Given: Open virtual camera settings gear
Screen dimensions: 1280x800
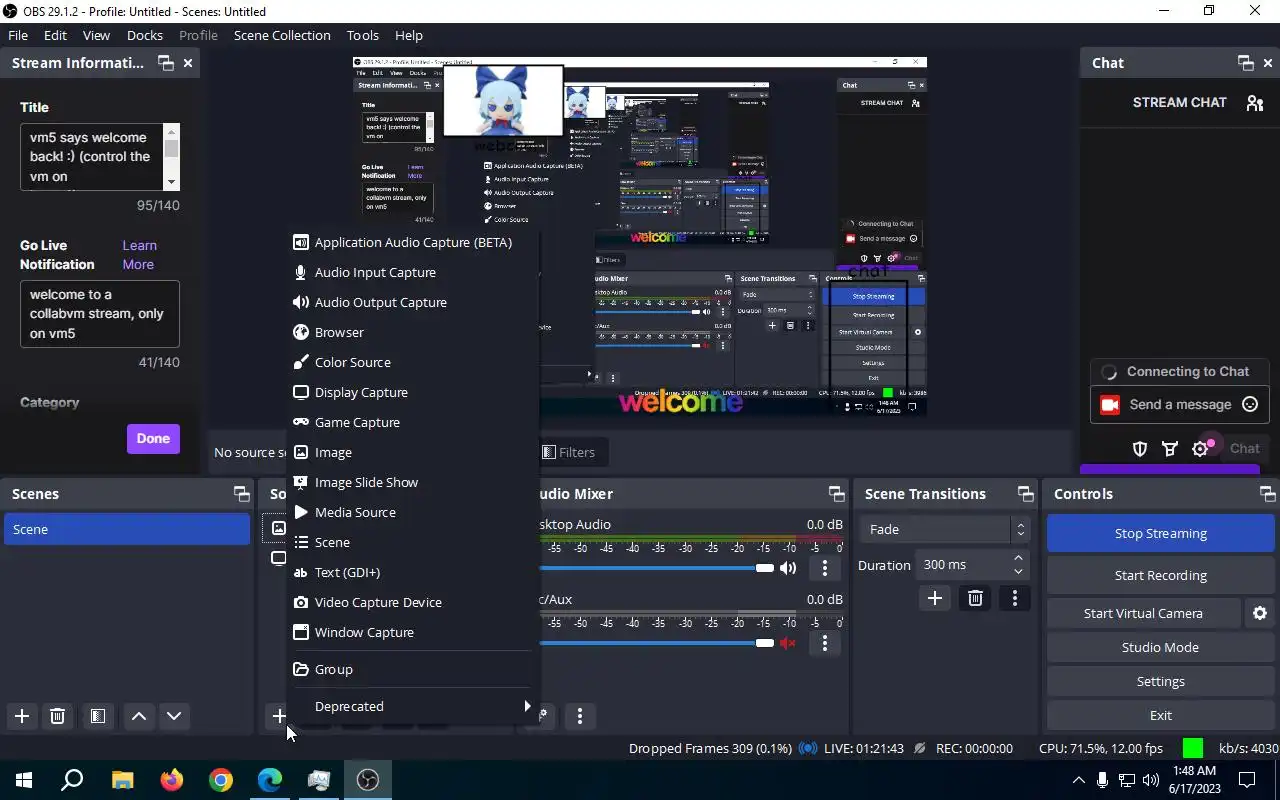Looking at the screenshot, I should click(x=1260, y=613).
